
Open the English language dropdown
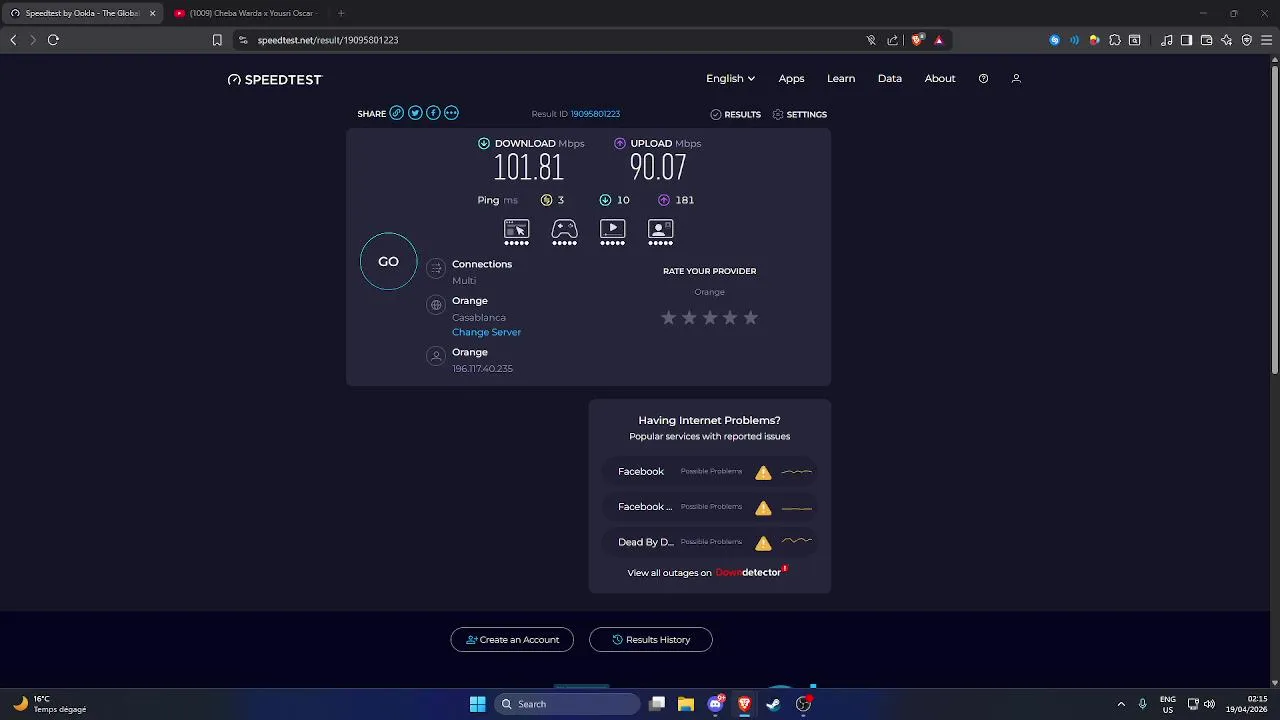[730, 78]
